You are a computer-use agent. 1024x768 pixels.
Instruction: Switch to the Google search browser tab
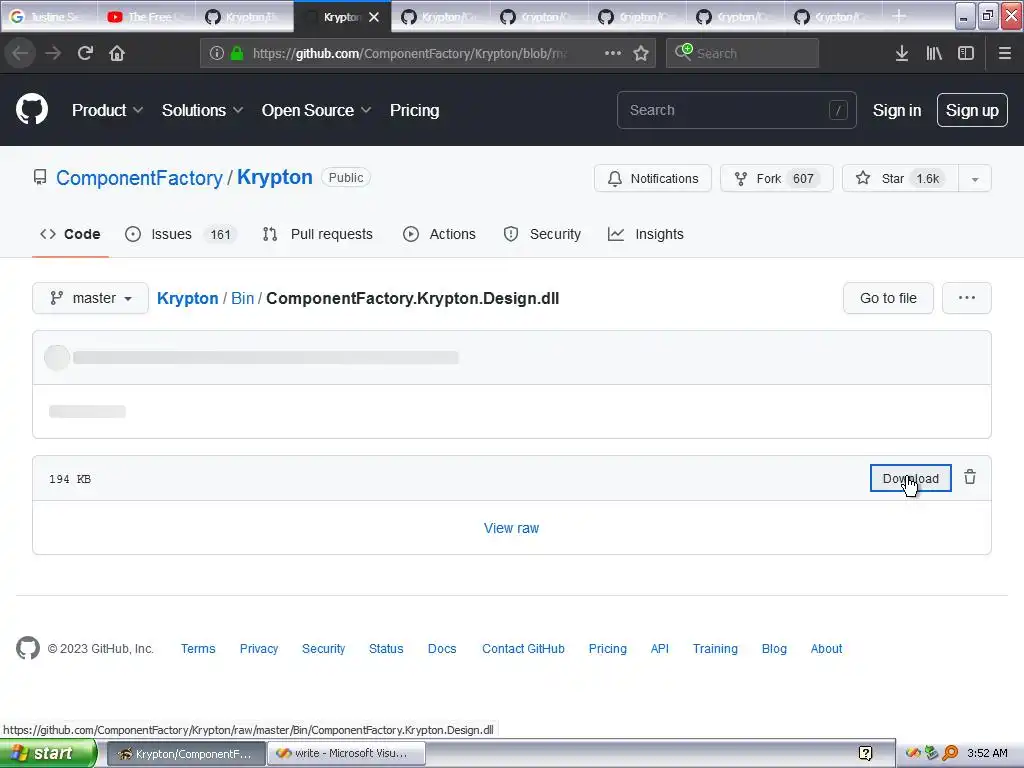[x=50, y=17]
